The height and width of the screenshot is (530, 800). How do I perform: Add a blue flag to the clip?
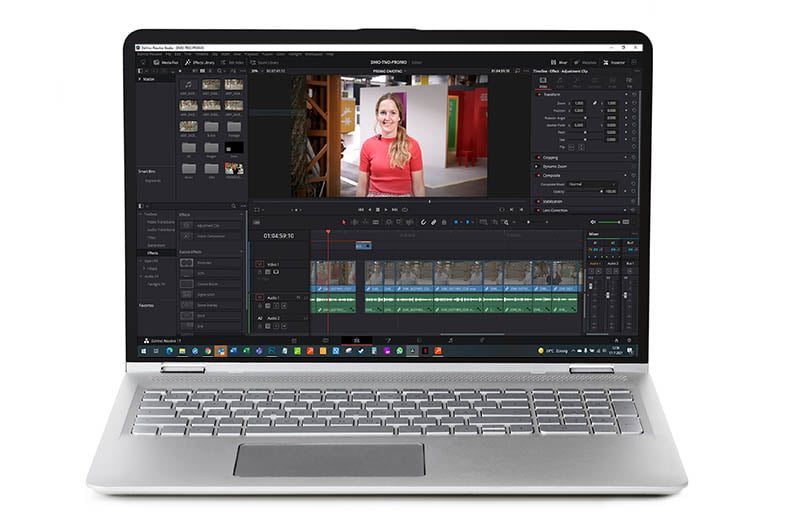[x=456, y=222]
